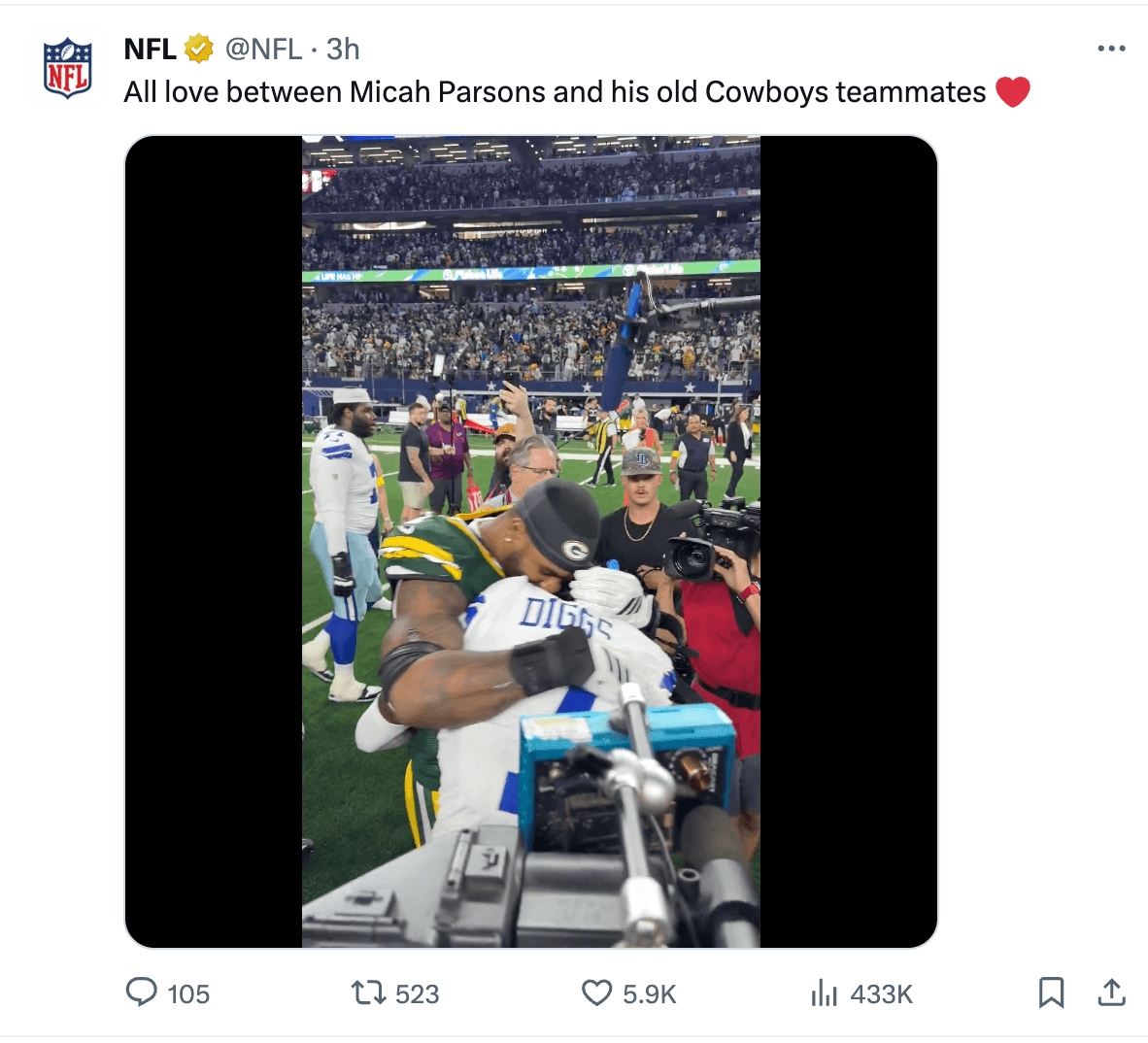This screenshot has width=1148, height=1043.
Task: Repost using the arrows icon
Action: pyautogui.click(x=367, y=993)
